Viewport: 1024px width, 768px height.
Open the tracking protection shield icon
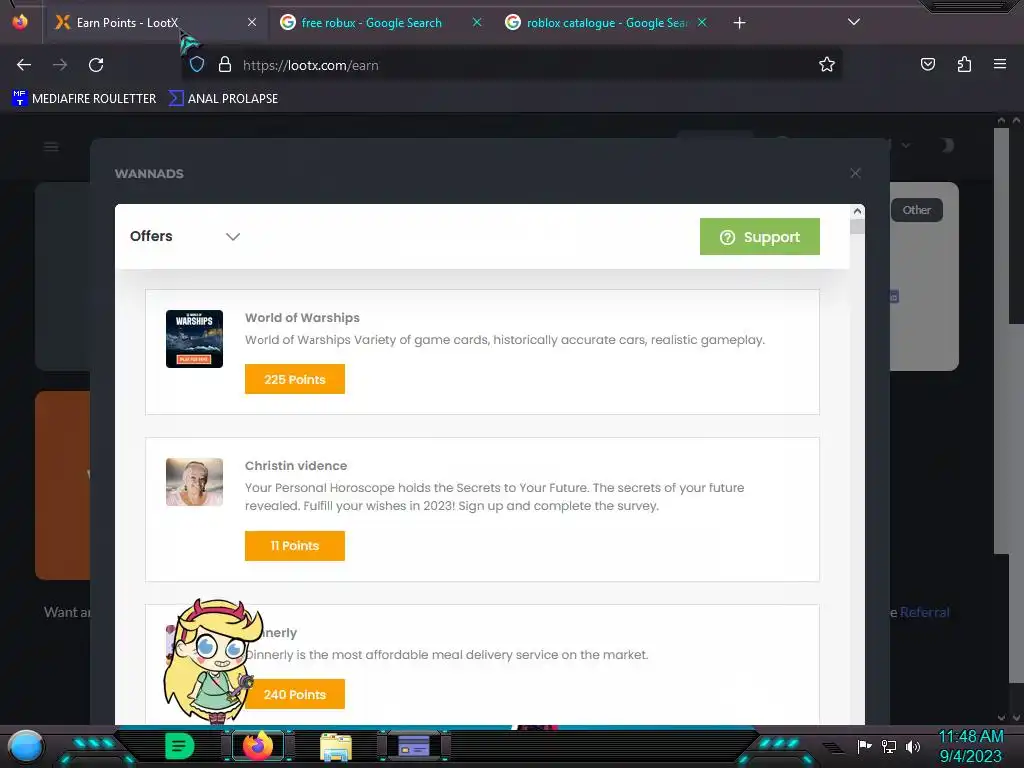[197, 65]
